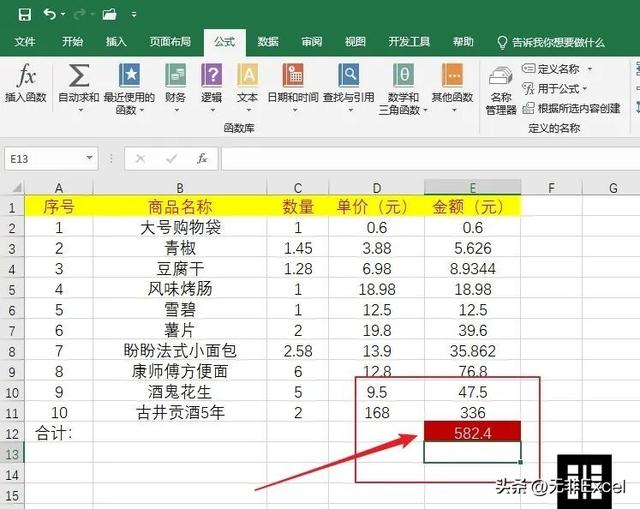640x509 pixels.
Task: Select column B header
Action: (x=180, y=188)
